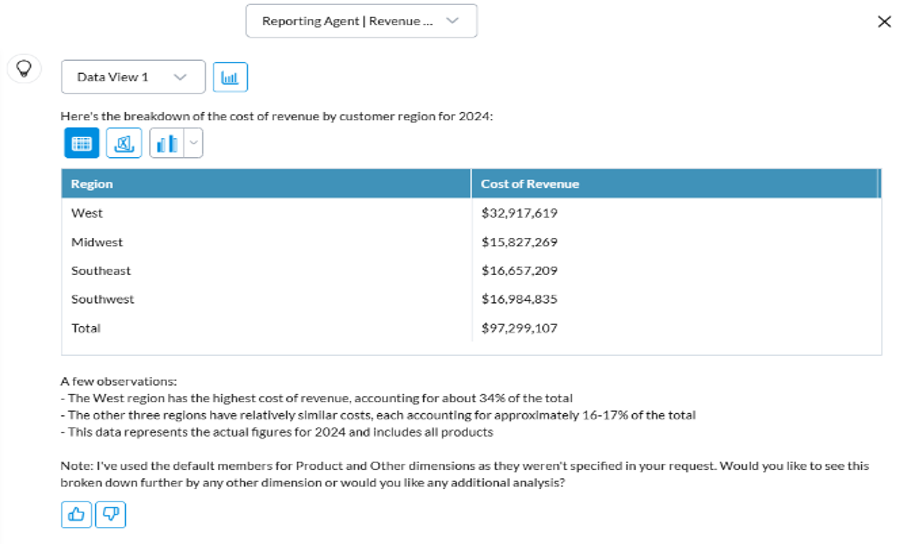Close the Reporting Agent panel
The width and height of the screenshot is (899, 544).
click(x=883, y=22)
